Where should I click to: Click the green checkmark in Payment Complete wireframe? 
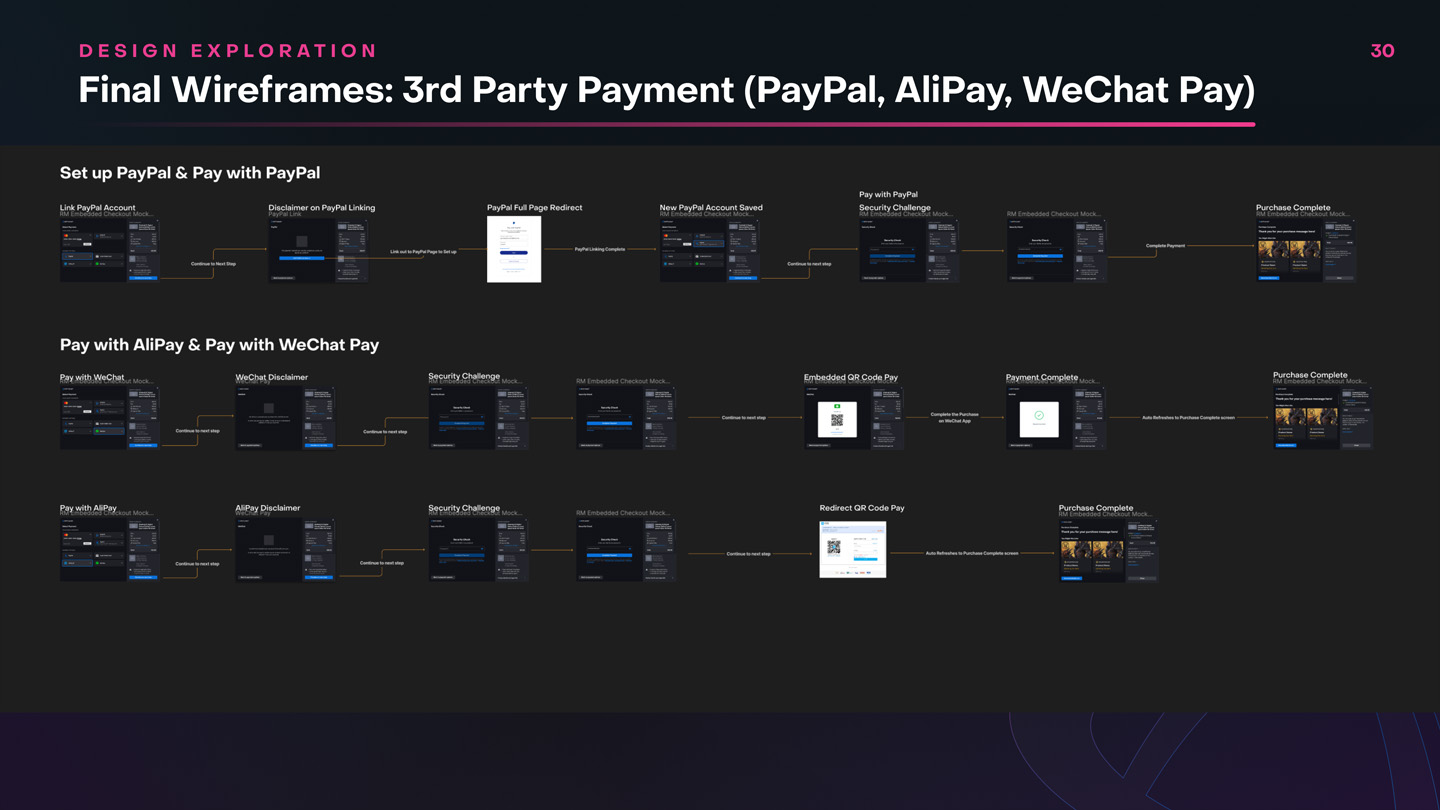1039,415
